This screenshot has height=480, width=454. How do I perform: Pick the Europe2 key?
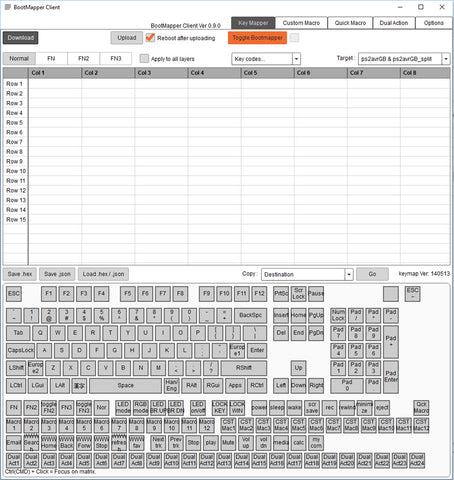35,368
